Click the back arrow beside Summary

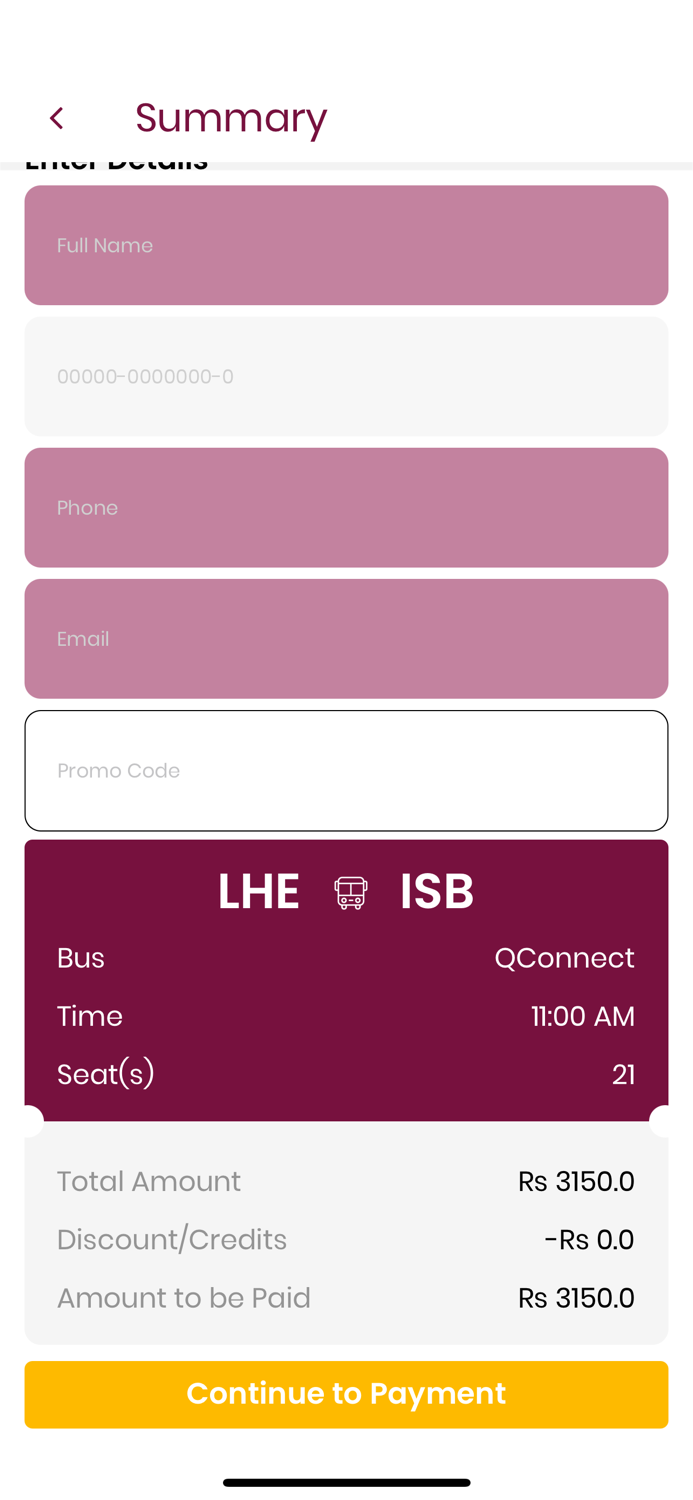pos(57,117)
